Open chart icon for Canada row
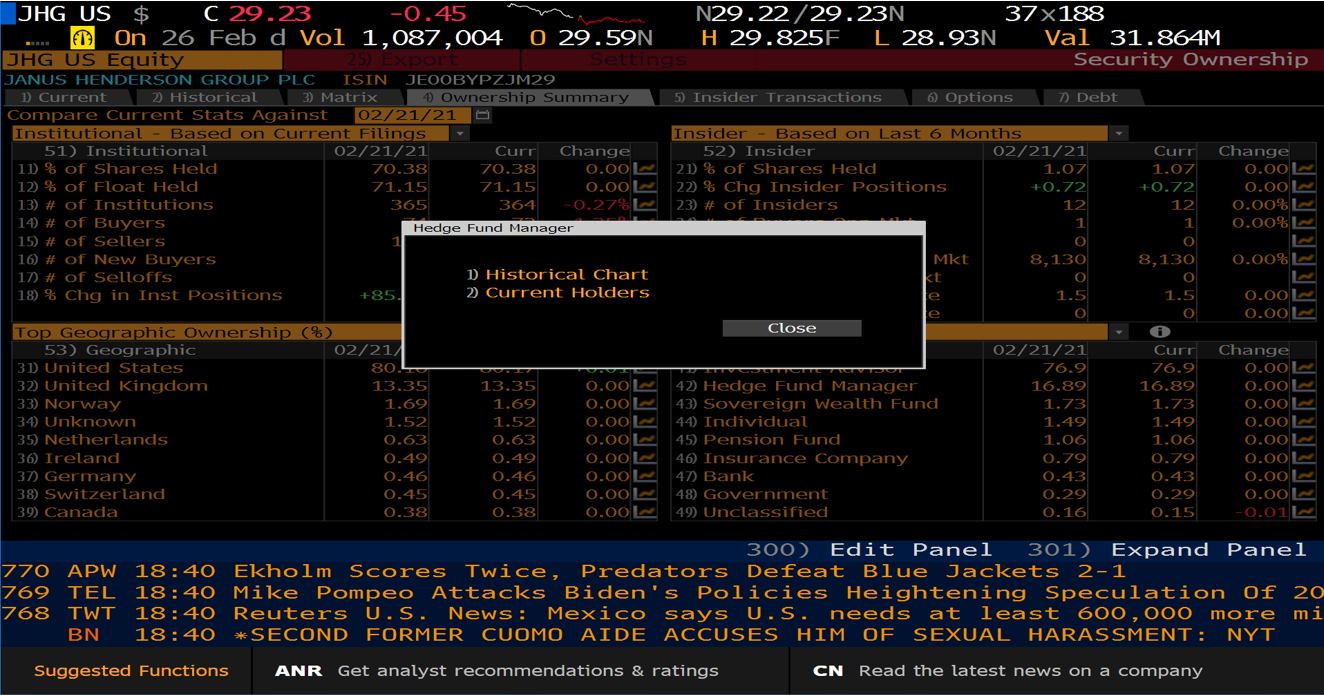 point(645,512)
